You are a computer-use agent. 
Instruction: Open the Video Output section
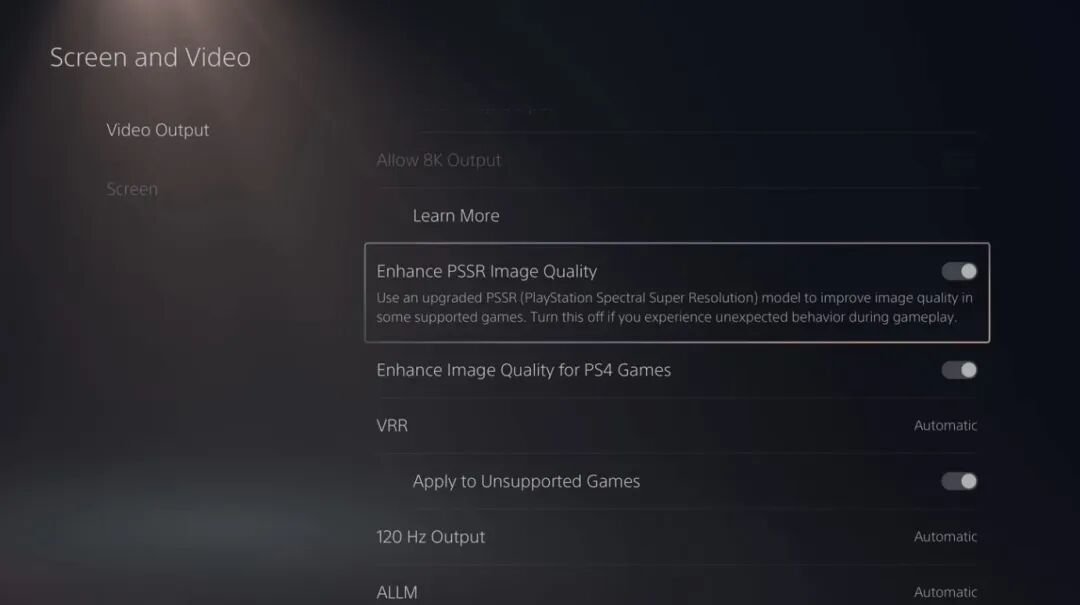(158, 130)
